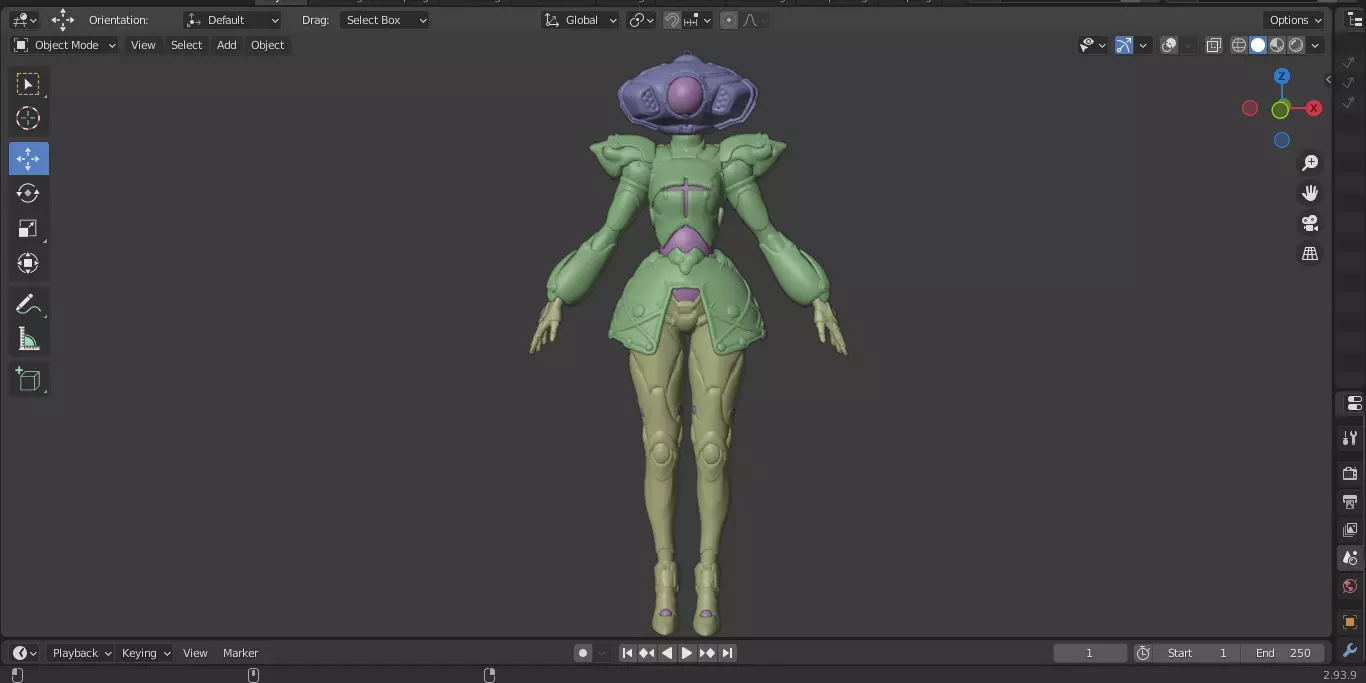Open Drag Select Box dropdown

click(x=385, y=20)
